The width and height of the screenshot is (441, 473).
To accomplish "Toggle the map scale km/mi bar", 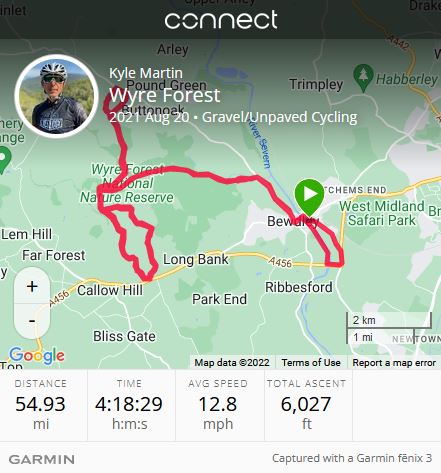I will click(389, 329).
